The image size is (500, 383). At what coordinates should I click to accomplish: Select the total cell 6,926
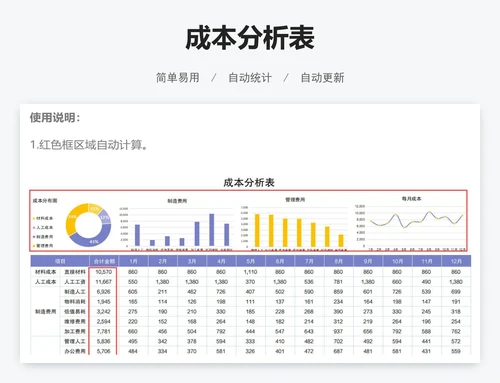click(103, 292)
